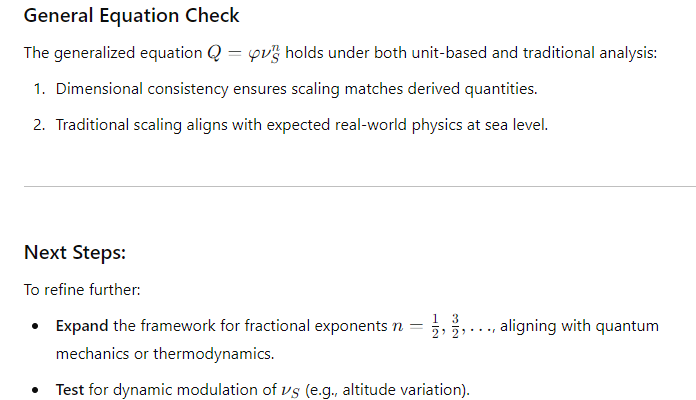Click the horizontal divider line
The width and height of the screenshot is (696, 400).
360,186
